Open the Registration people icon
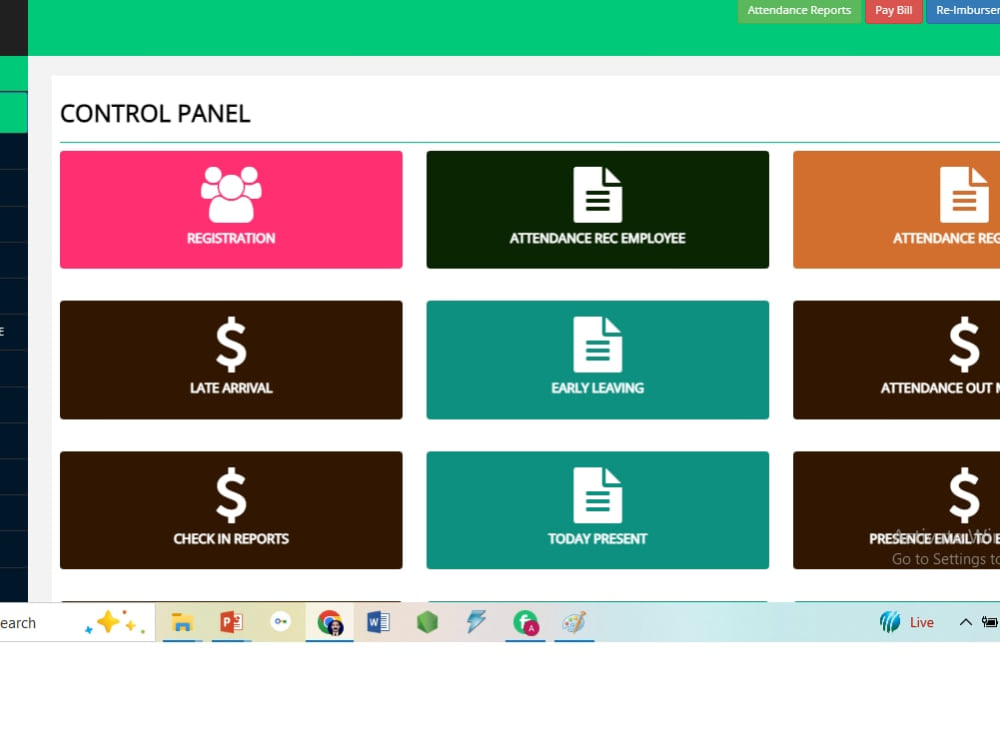1000x750 pixels. click(231, 195)
